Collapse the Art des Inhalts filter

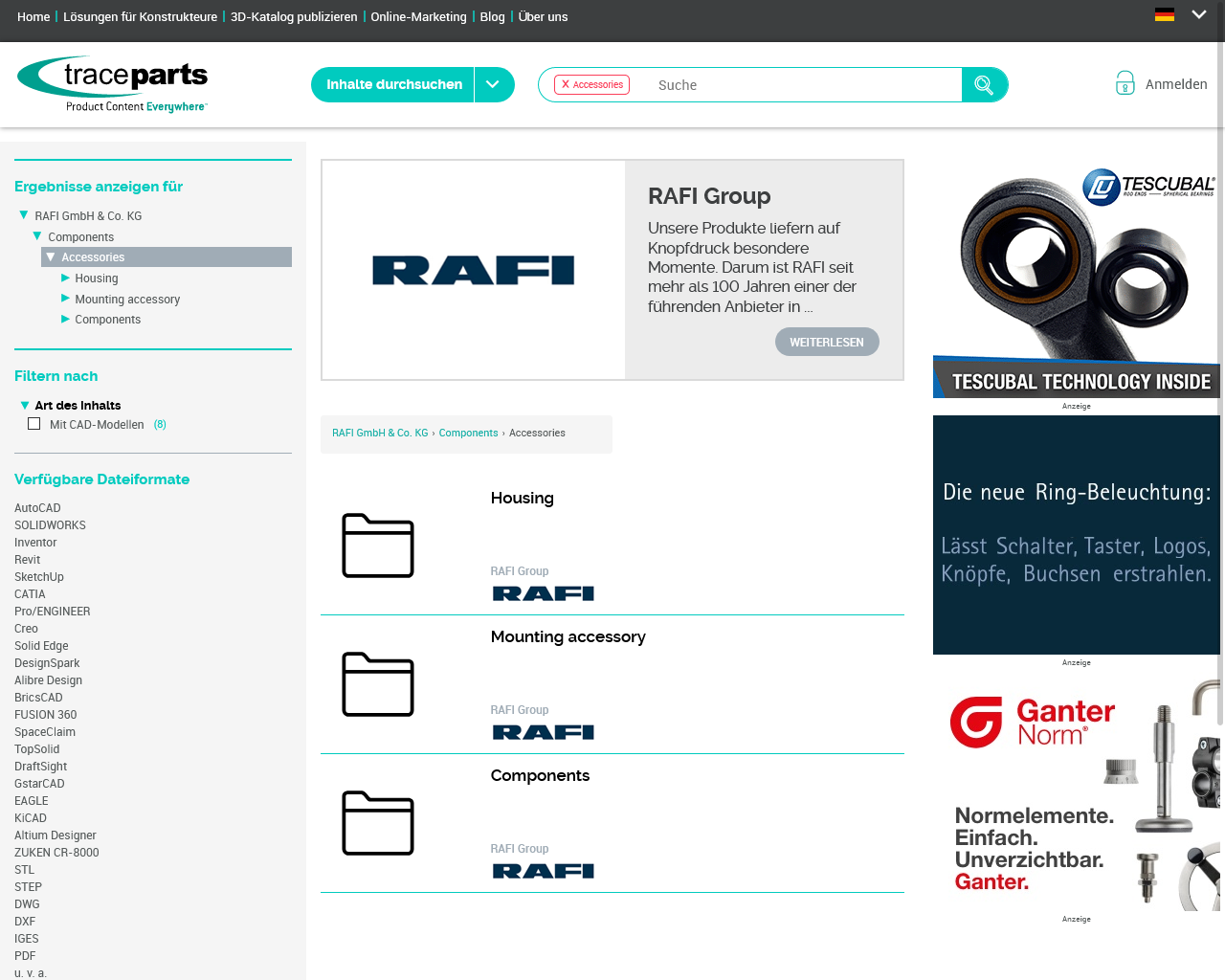click(x=25, y=405)
